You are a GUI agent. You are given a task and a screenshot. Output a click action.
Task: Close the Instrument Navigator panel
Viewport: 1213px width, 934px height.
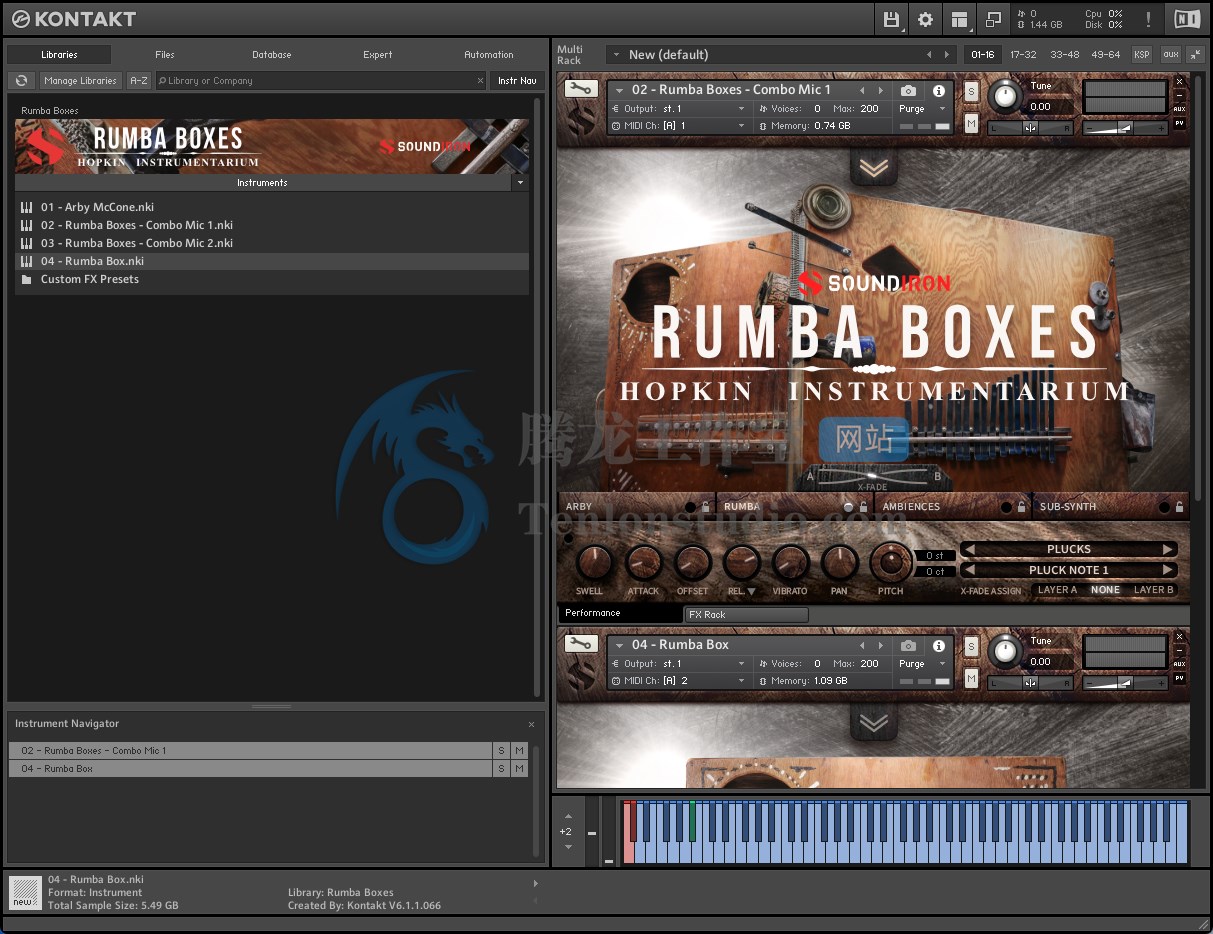tap(531, 724)
